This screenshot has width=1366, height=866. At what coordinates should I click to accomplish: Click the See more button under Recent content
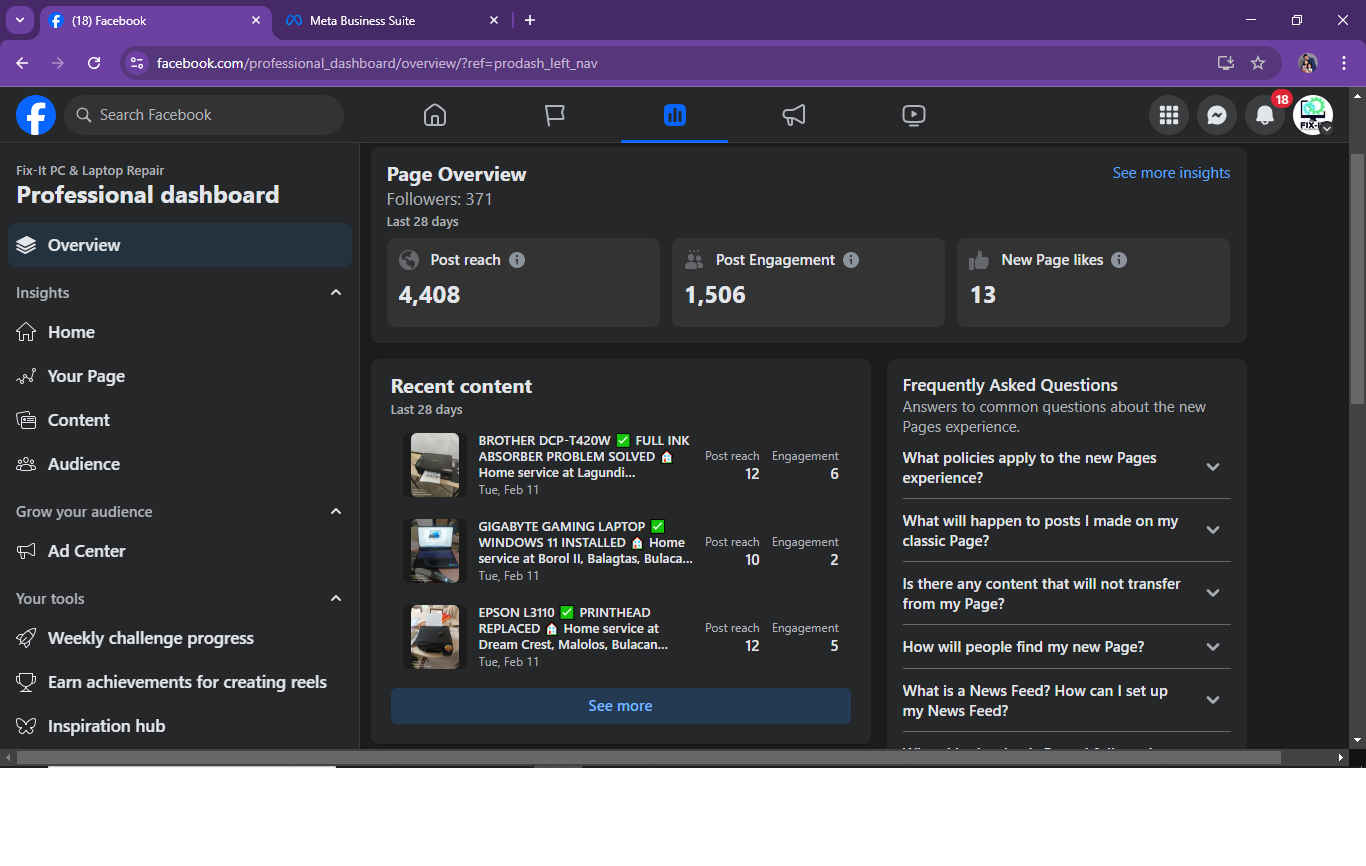tap(620, 706)
